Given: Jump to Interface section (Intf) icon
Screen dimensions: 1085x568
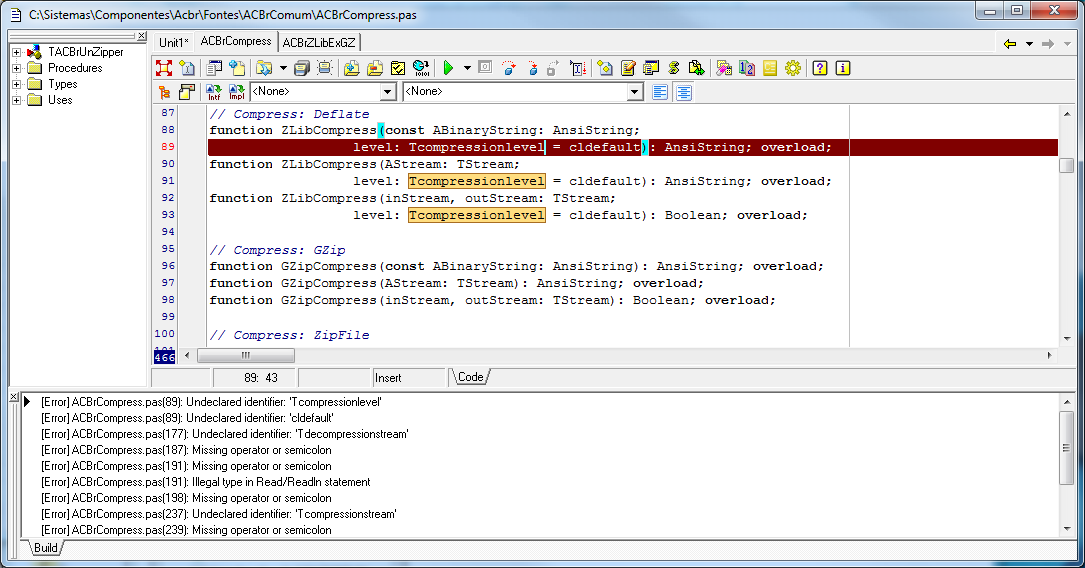Looking at the screenshot, I should tap(214, 92).
